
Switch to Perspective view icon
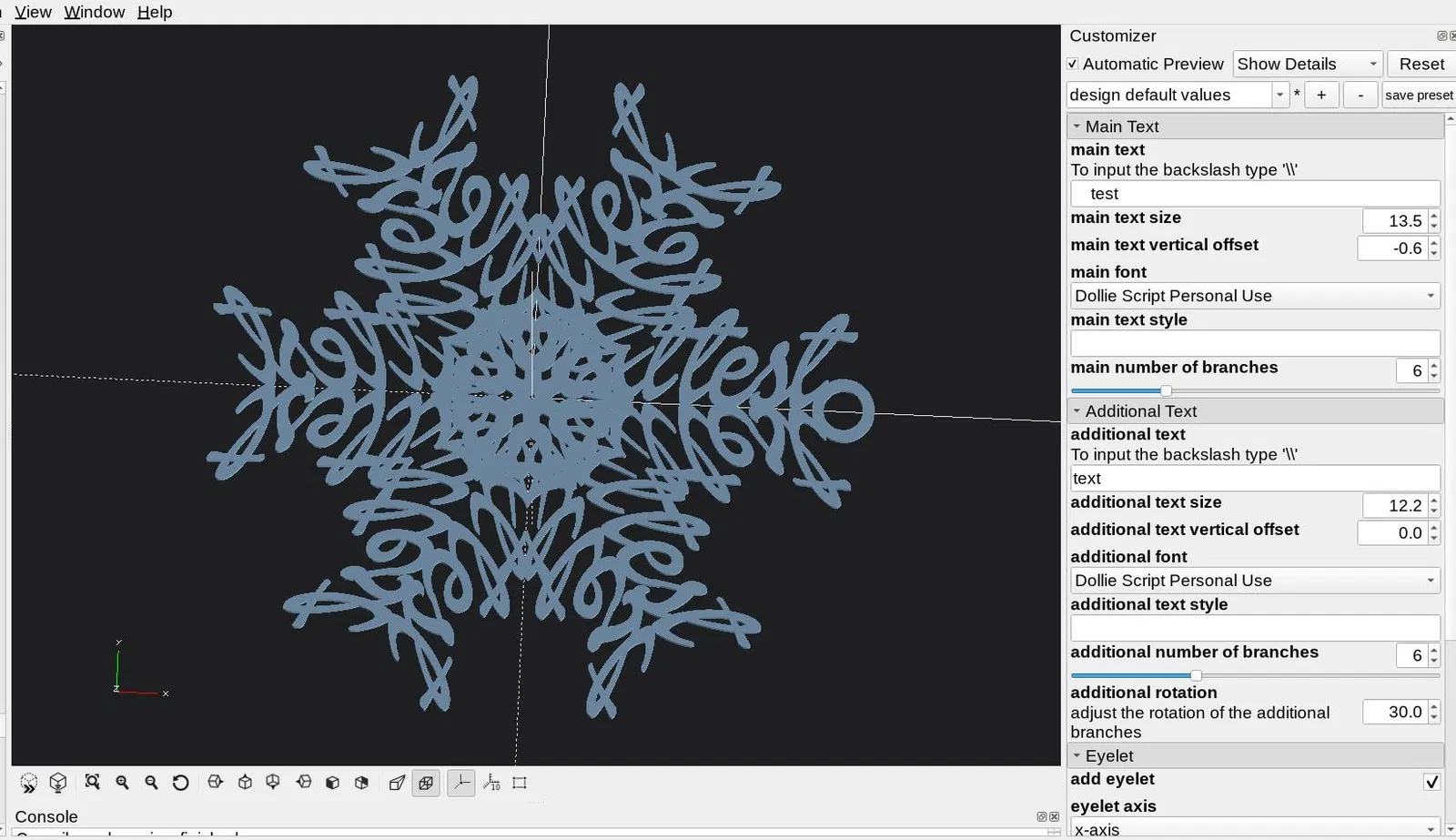397,783
